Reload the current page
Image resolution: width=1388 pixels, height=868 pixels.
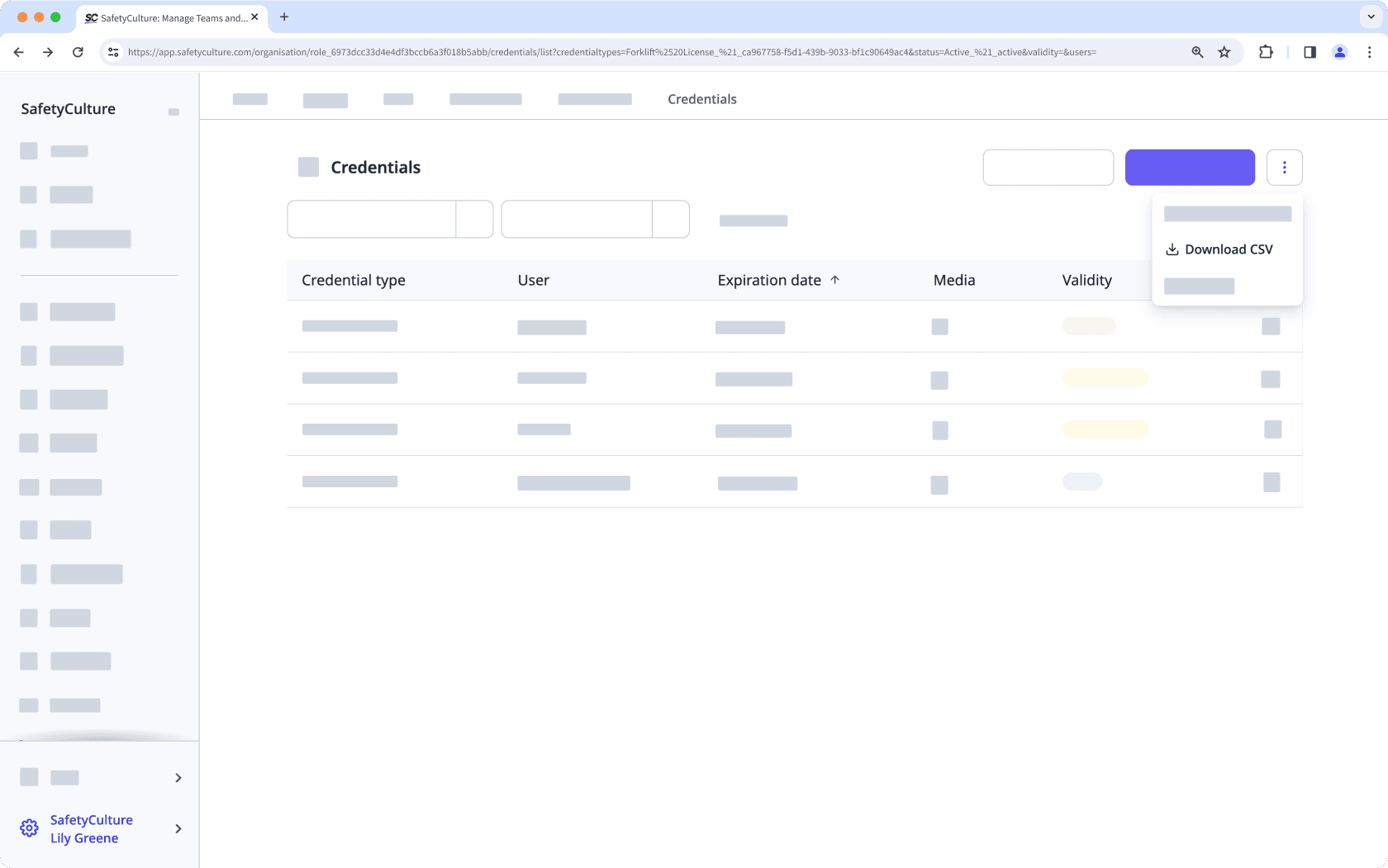coord(78,51)
